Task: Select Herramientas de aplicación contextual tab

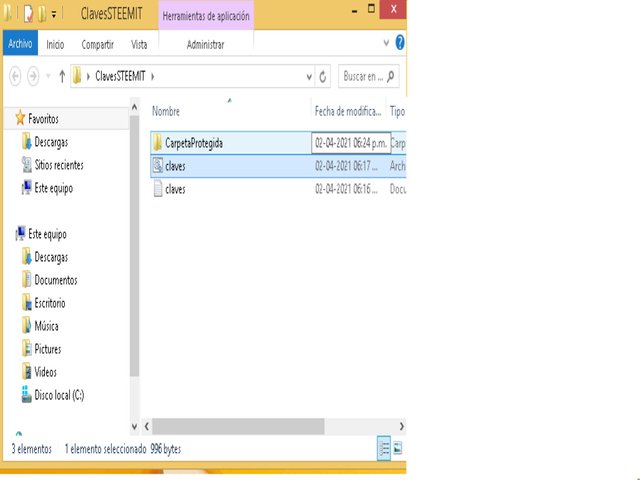Action: (206, 16)
